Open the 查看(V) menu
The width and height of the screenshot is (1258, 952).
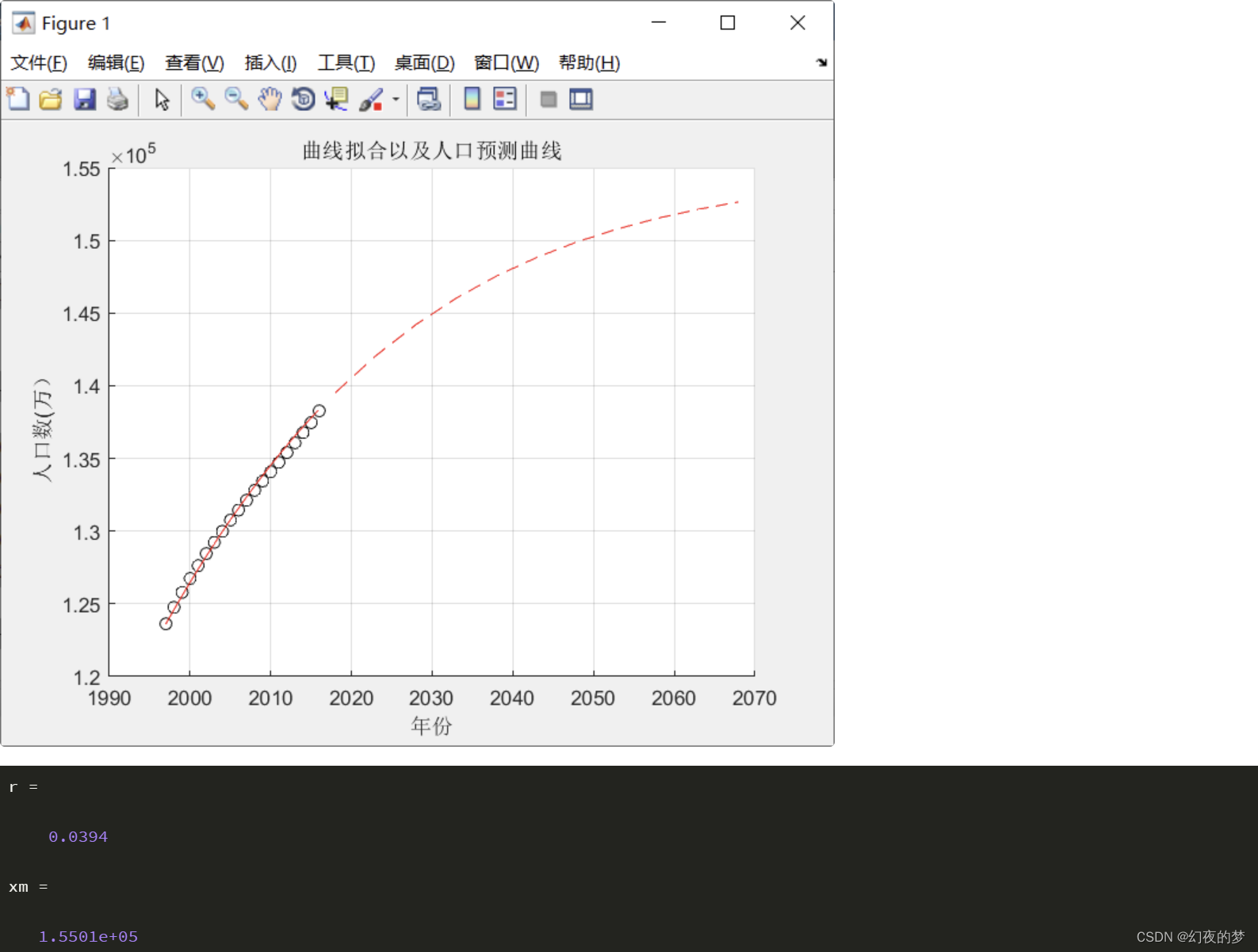[x=194, y=63]
